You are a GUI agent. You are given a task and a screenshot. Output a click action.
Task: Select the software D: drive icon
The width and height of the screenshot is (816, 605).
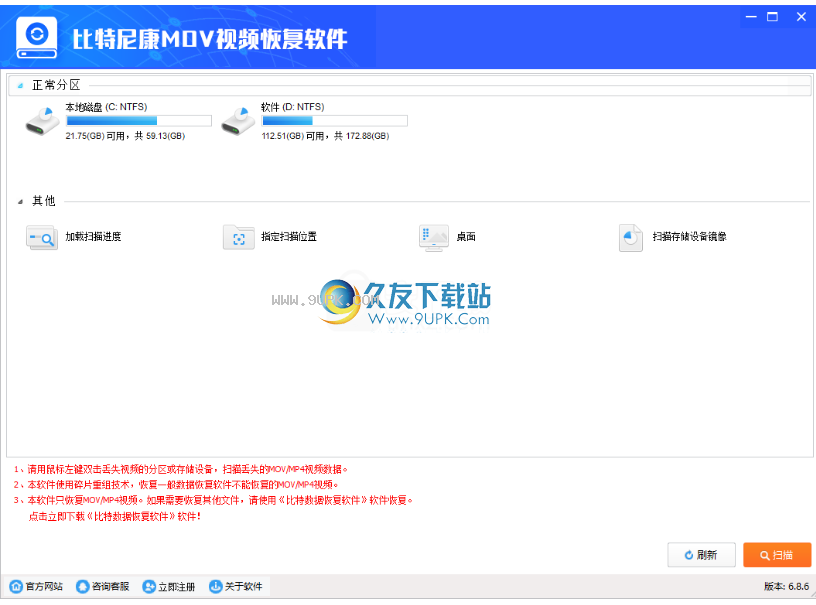pyautogui.click(x=238, y=121)
